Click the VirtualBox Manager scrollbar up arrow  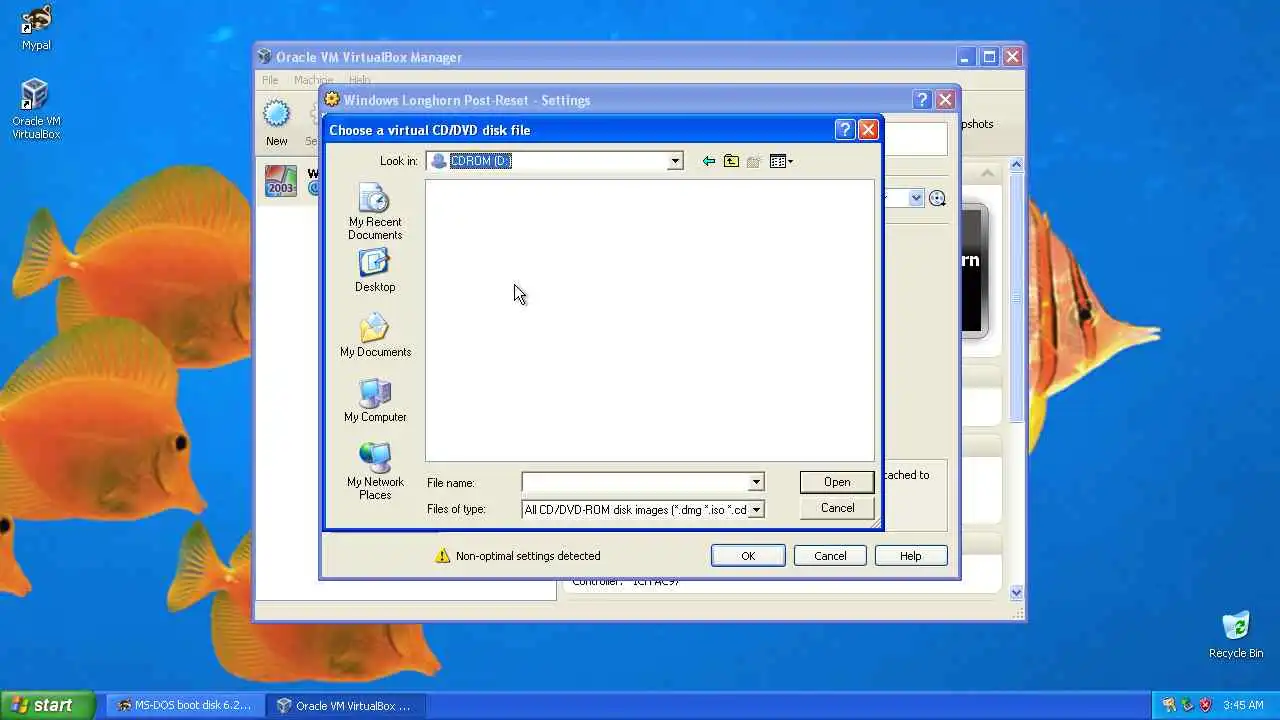click(x=1016, y=164)
